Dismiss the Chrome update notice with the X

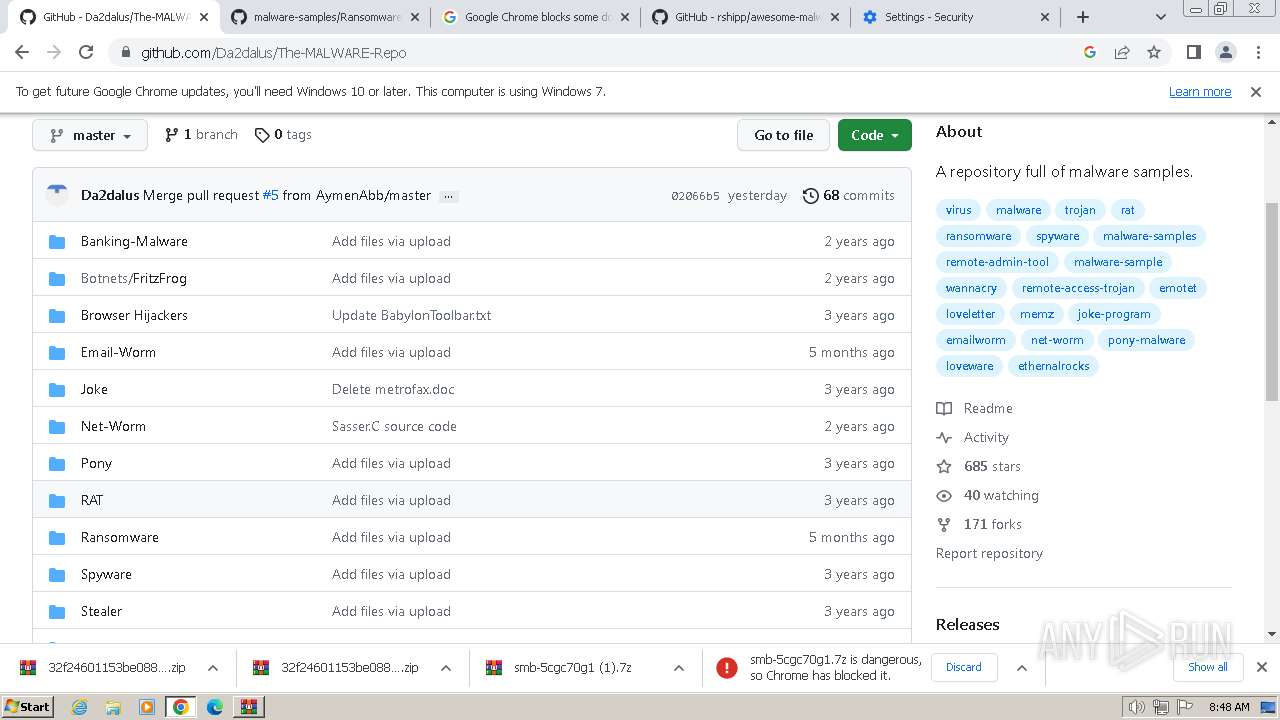click(1256, 92)
